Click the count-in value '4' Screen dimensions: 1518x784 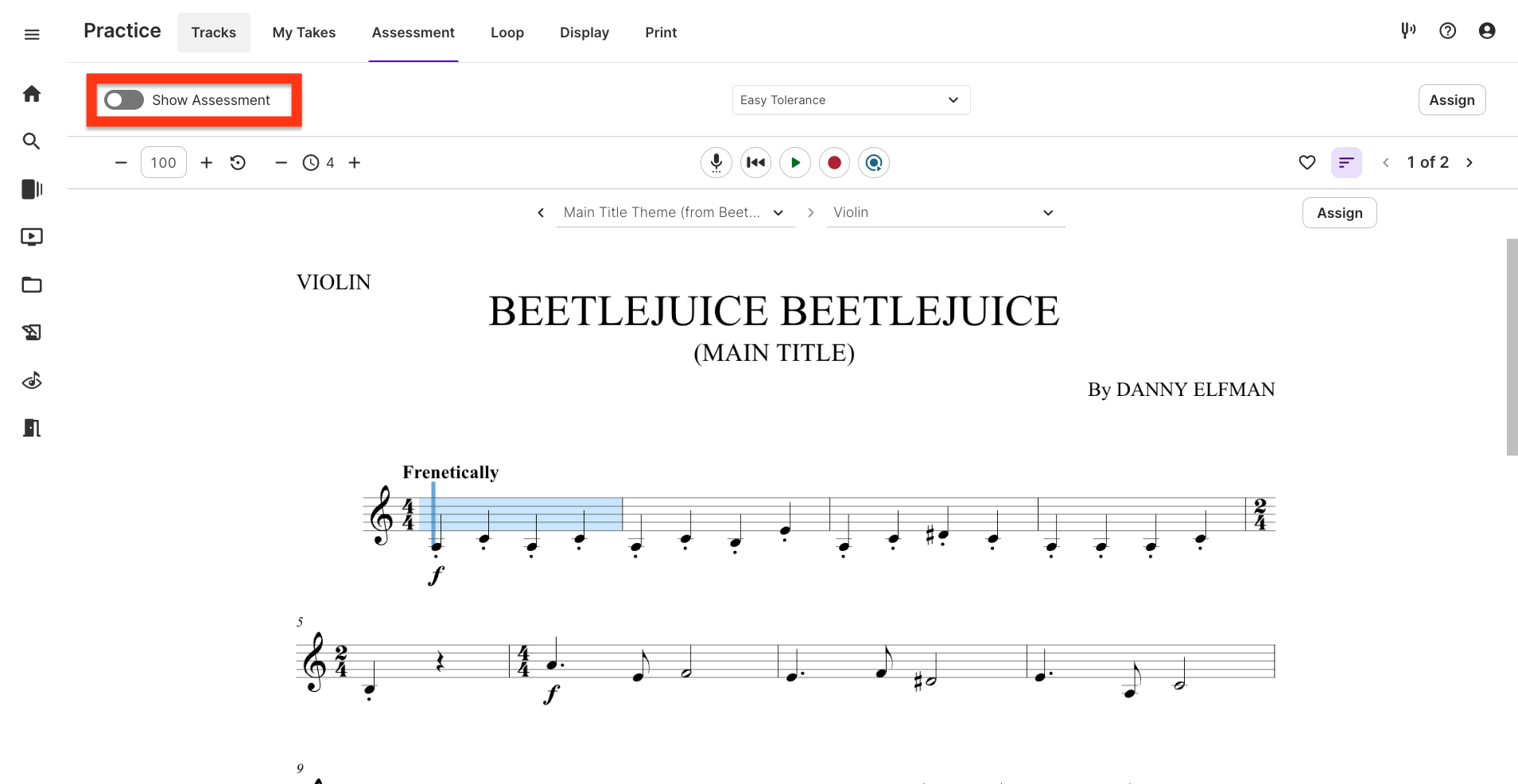[x=330, y=163]
